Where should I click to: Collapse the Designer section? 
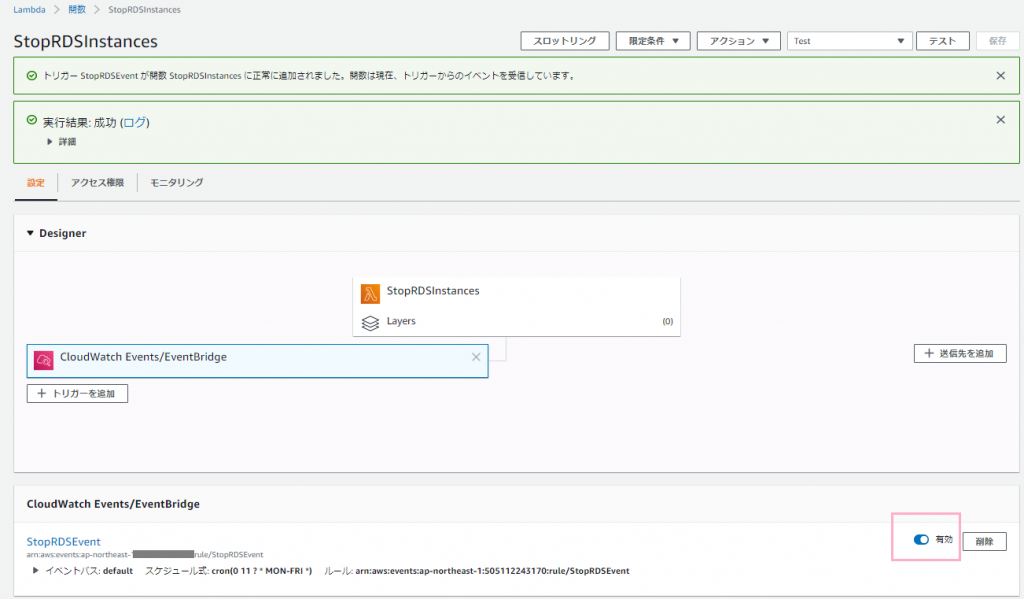[x=30, y=233]
